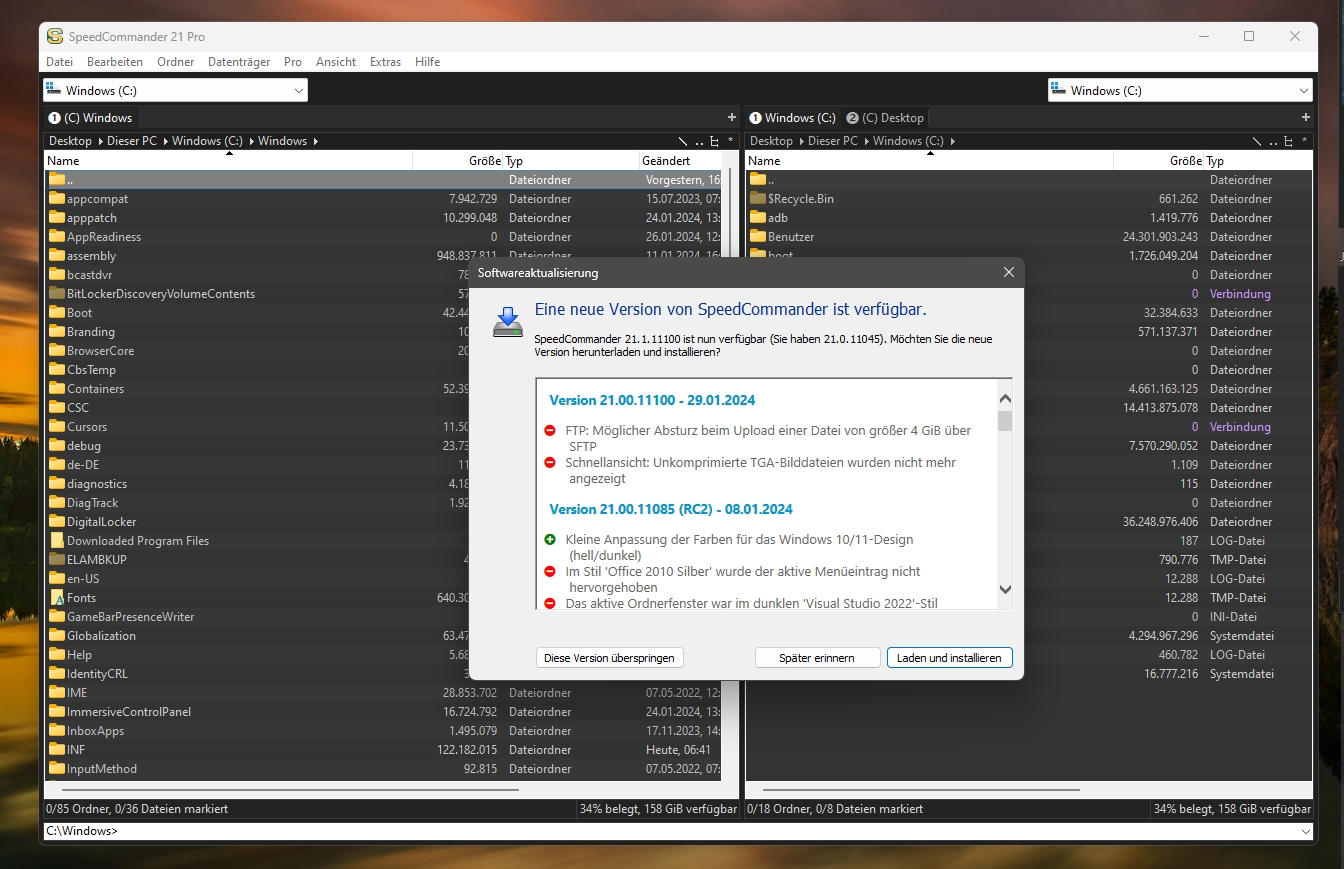1344x869 pixels.
Task: Go to parent folder in left panel
Action: point(699,141)
